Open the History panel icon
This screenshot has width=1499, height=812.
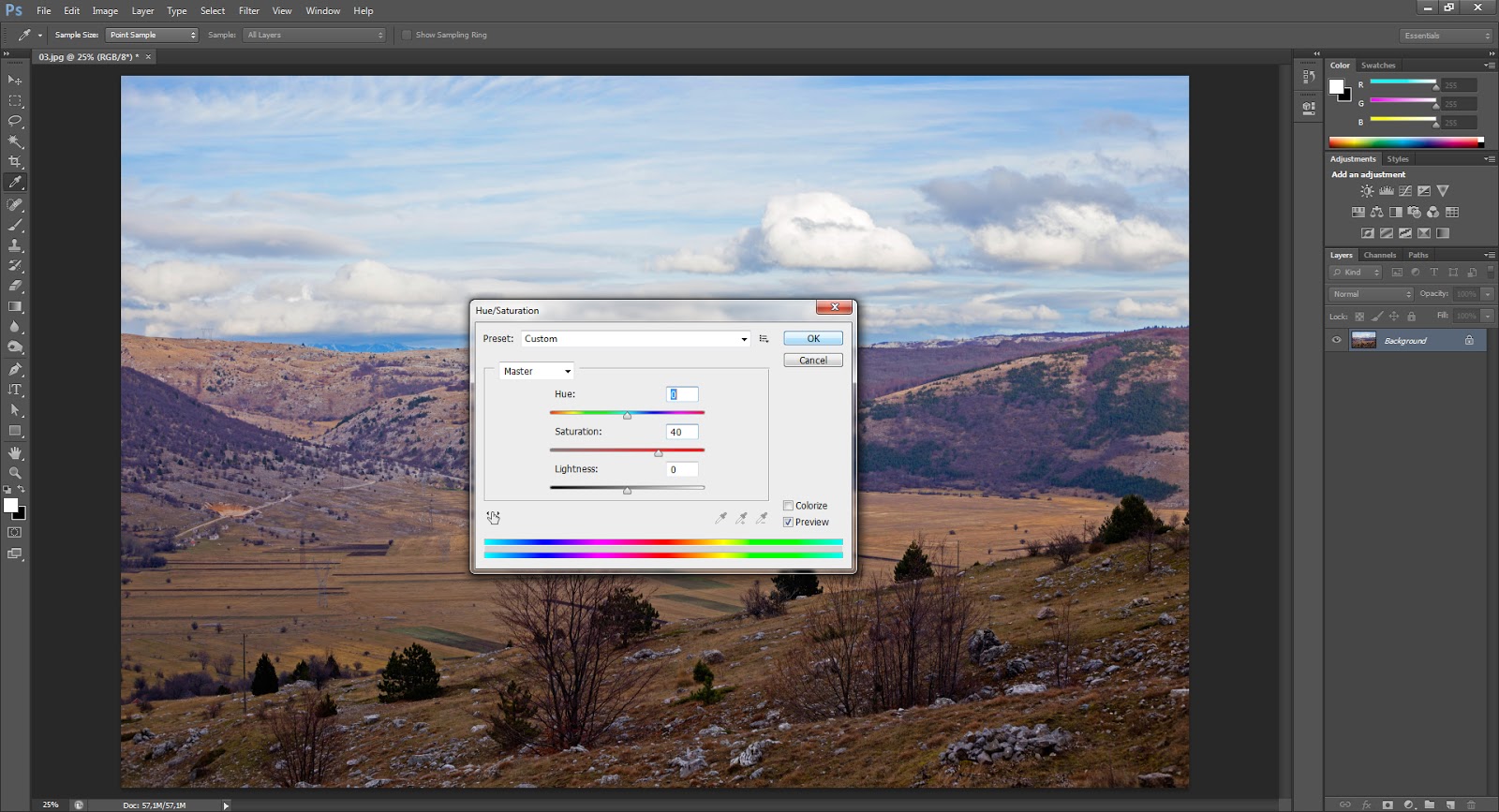[x=1309, y=77]
